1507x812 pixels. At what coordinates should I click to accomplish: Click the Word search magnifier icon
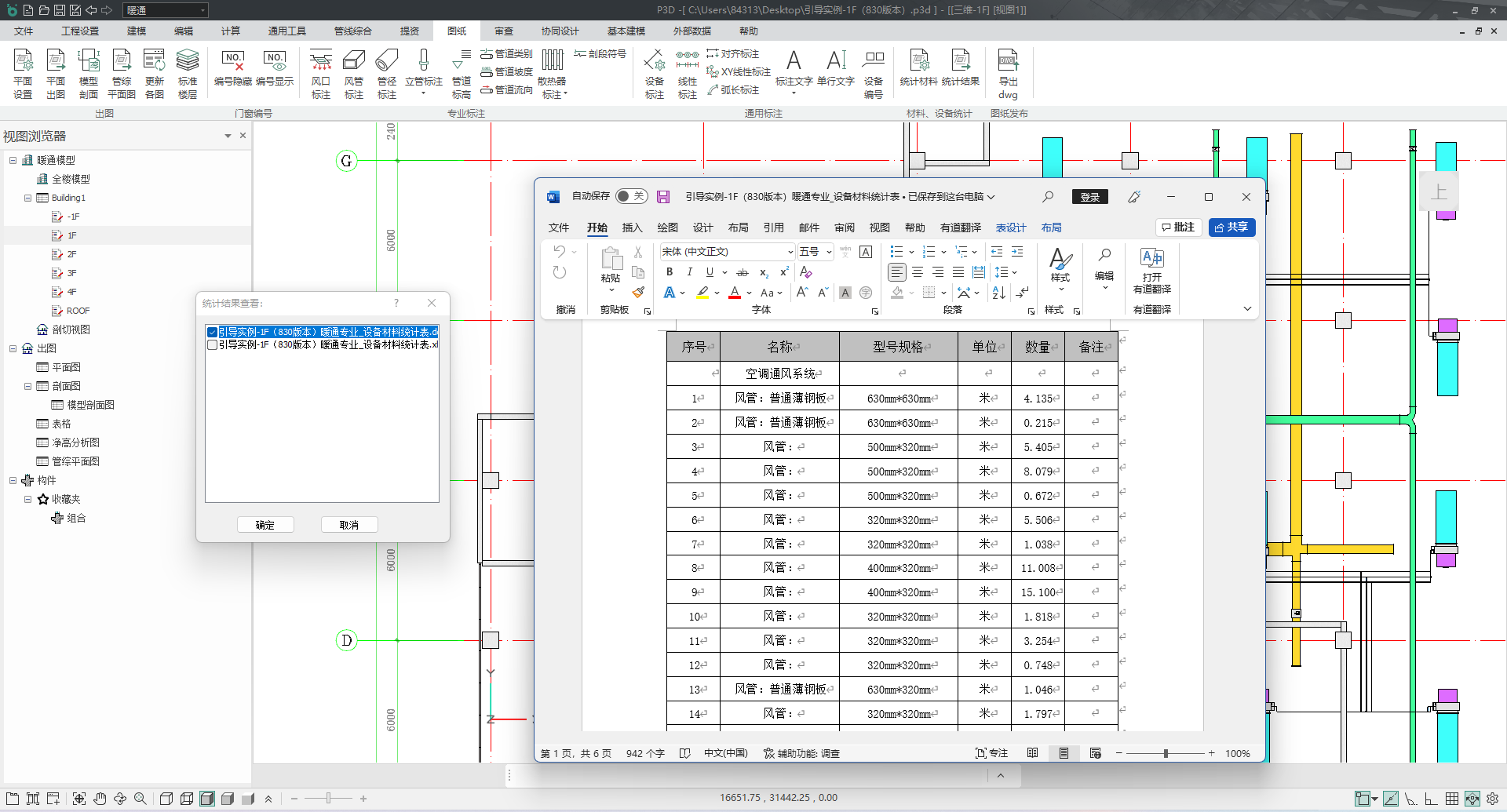pyautogui.click(x=1048, y=197)
